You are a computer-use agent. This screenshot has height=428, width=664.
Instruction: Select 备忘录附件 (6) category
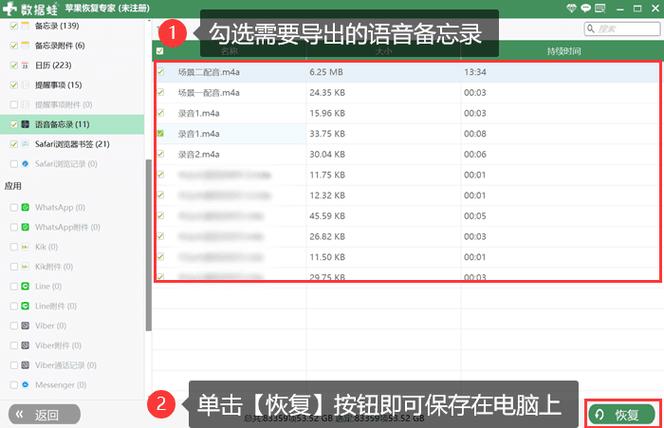[60, 45]
